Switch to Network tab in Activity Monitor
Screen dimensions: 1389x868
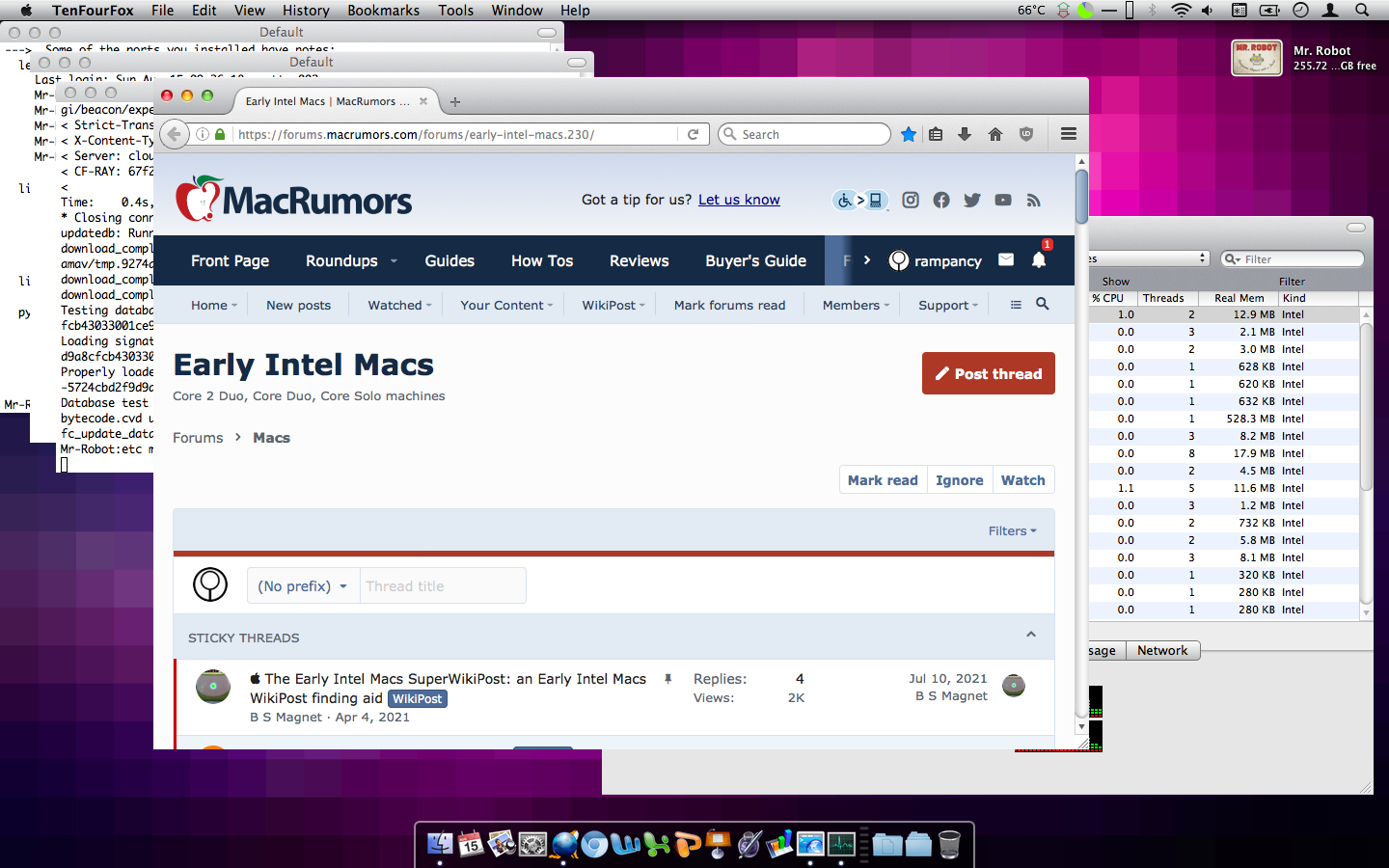tap(1162, 650)
